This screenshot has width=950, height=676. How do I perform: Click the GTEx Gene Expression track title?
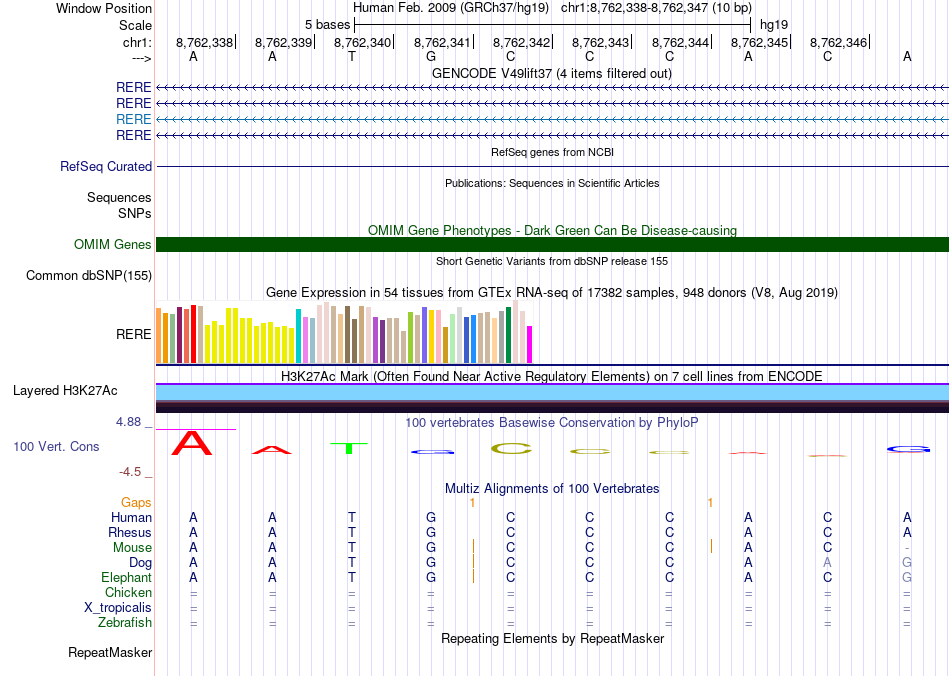(552, 293)
